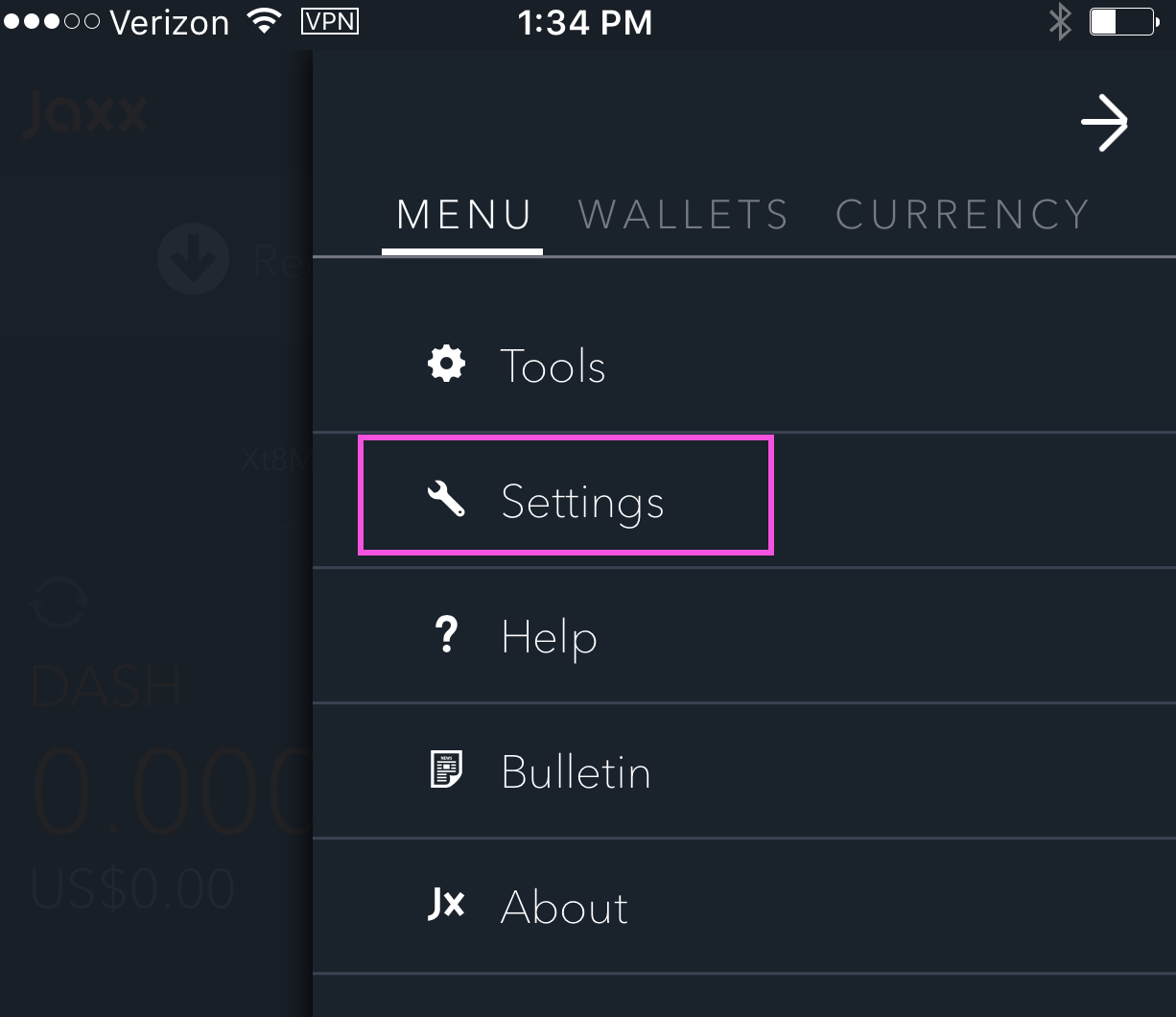The width and height of the screenshot is (1176, 1017).
Task: Click the Help question mark icon
Action: pos(446,635)
